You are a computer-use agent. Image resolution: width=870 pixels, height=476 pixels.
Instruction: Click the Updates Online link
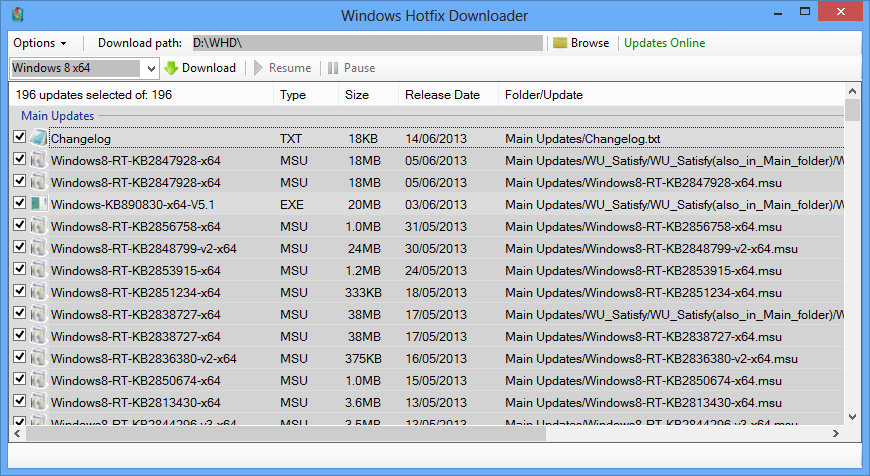tap(664, 43)
